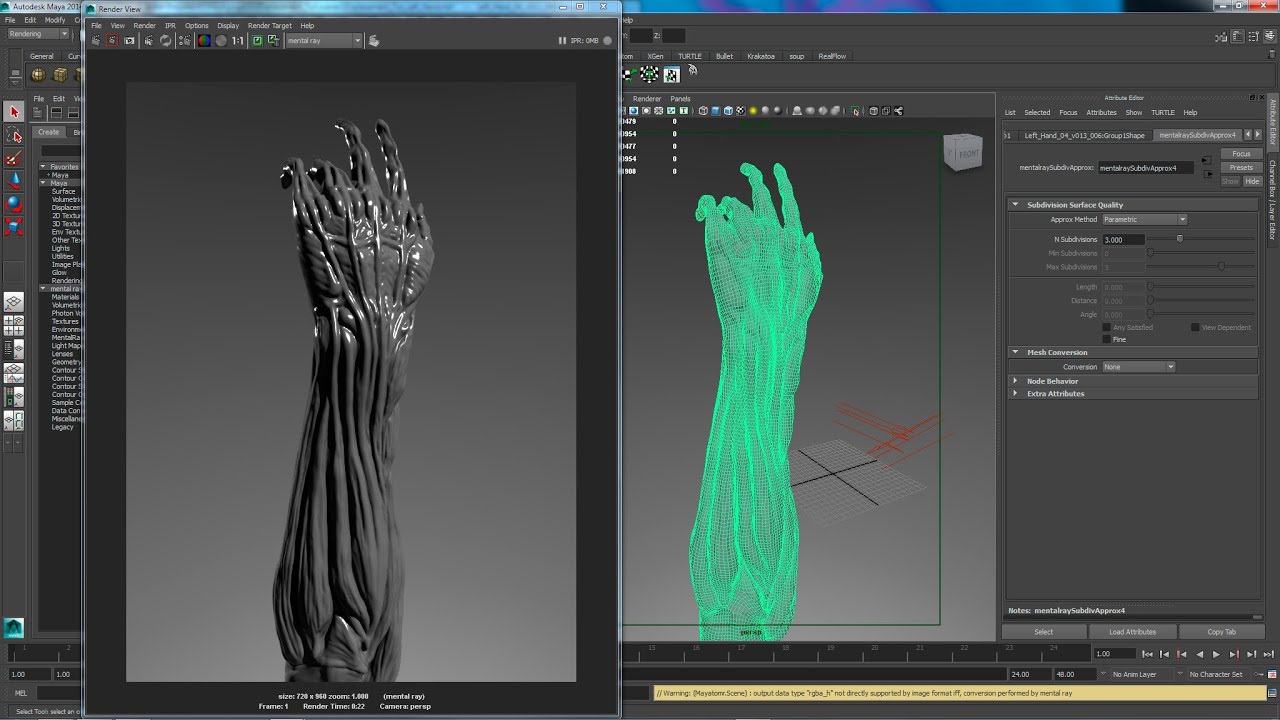The height and width of the screenshot is (720, 1280).
Task: Open the Rendering menu set dropdown
Action: [x=38, y=34]
